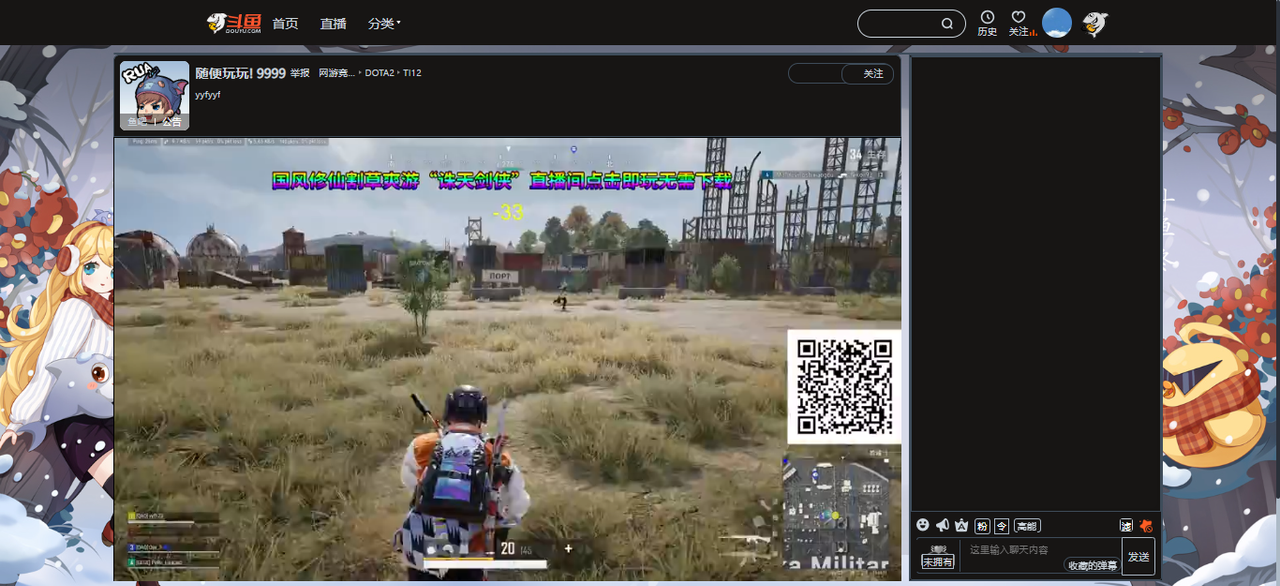
Task: Open the TI12 breadcrumb link
Action: tap(412, 73)
